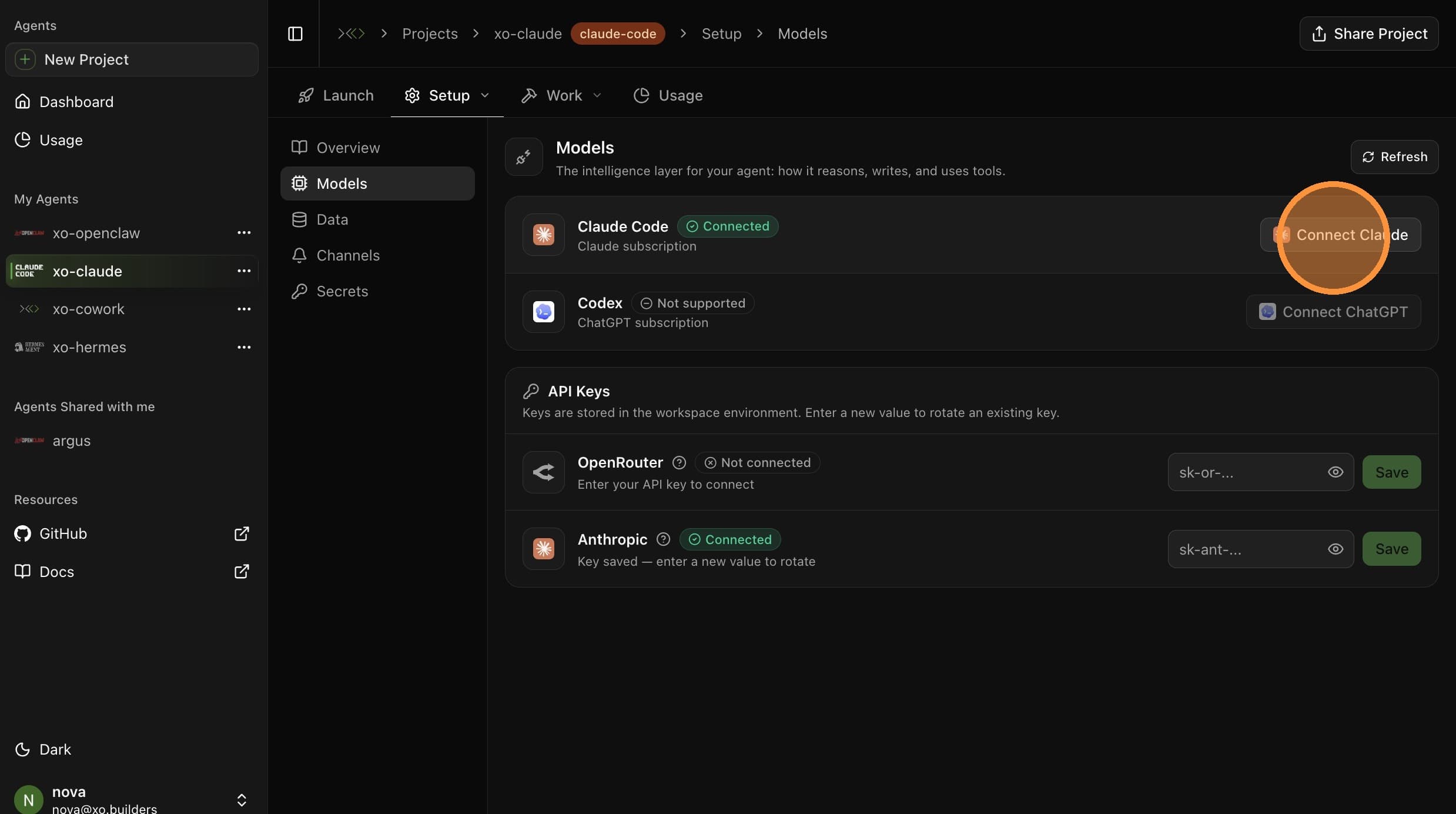This screenshot has width=1456, height=814.
Task: Switch to the Launch tab
Action: (336, 95)
